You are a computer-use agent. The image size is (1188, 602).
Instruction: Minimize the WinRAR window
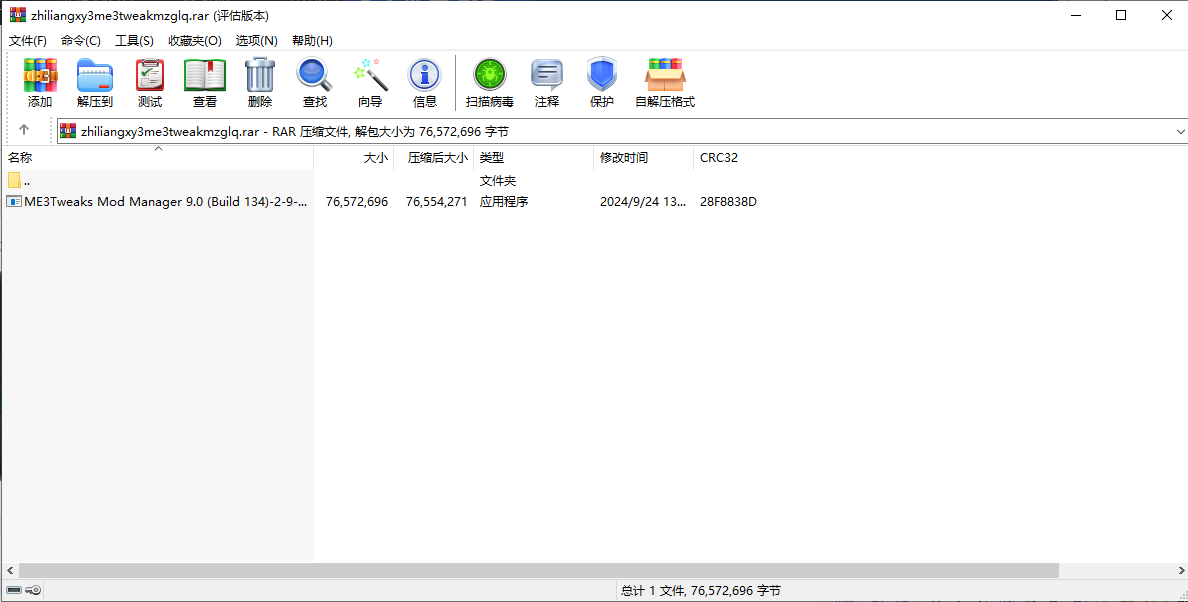(1075, 15)
